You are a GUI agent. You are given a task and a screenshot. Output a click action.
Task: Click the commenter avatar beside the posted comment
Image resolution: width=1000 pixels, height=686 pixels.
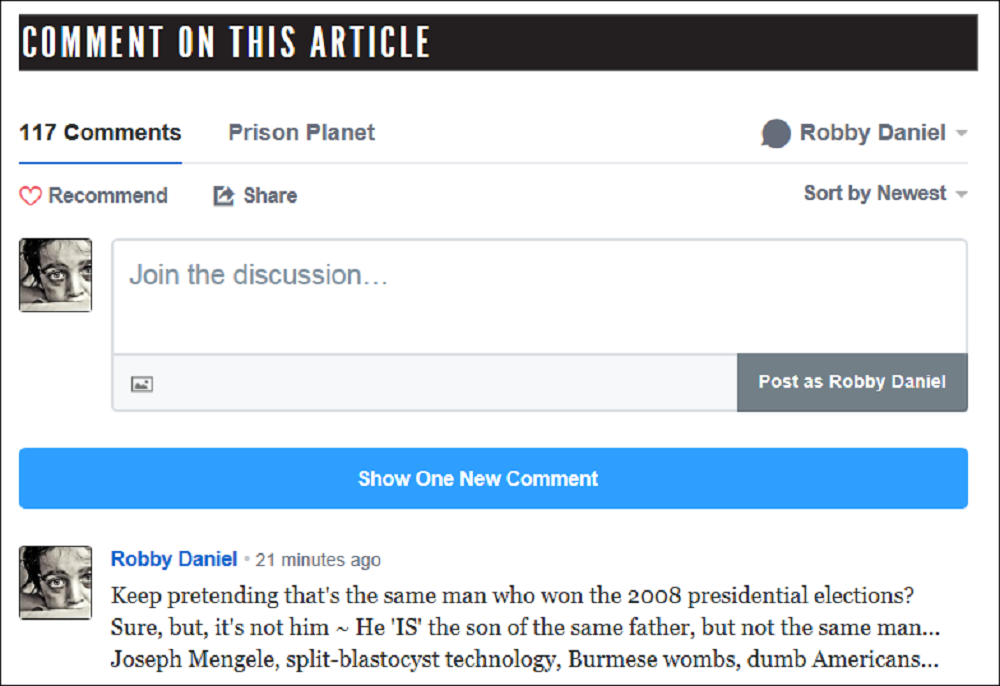(x=56, y=582)
